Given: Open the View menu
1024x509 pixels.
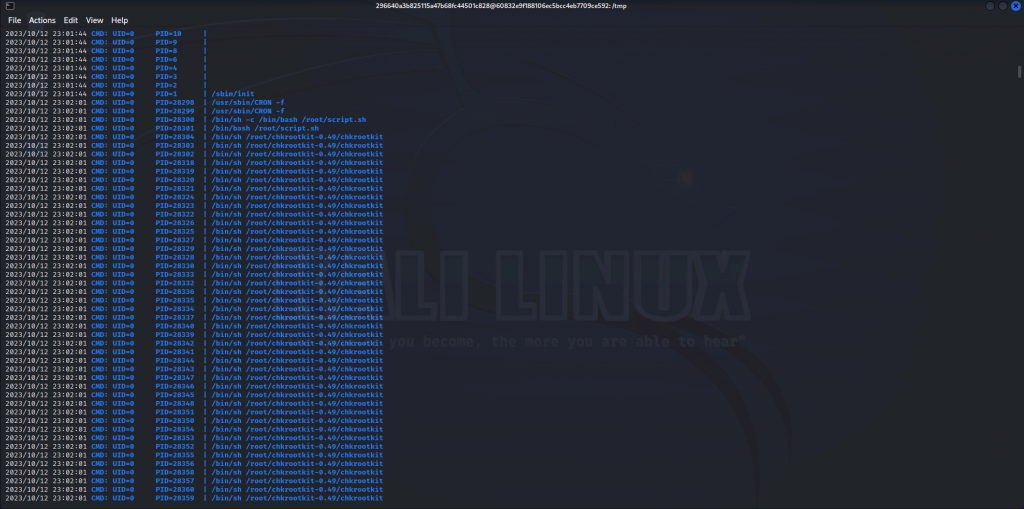Looking at the screenshot, I should [95, 20].
